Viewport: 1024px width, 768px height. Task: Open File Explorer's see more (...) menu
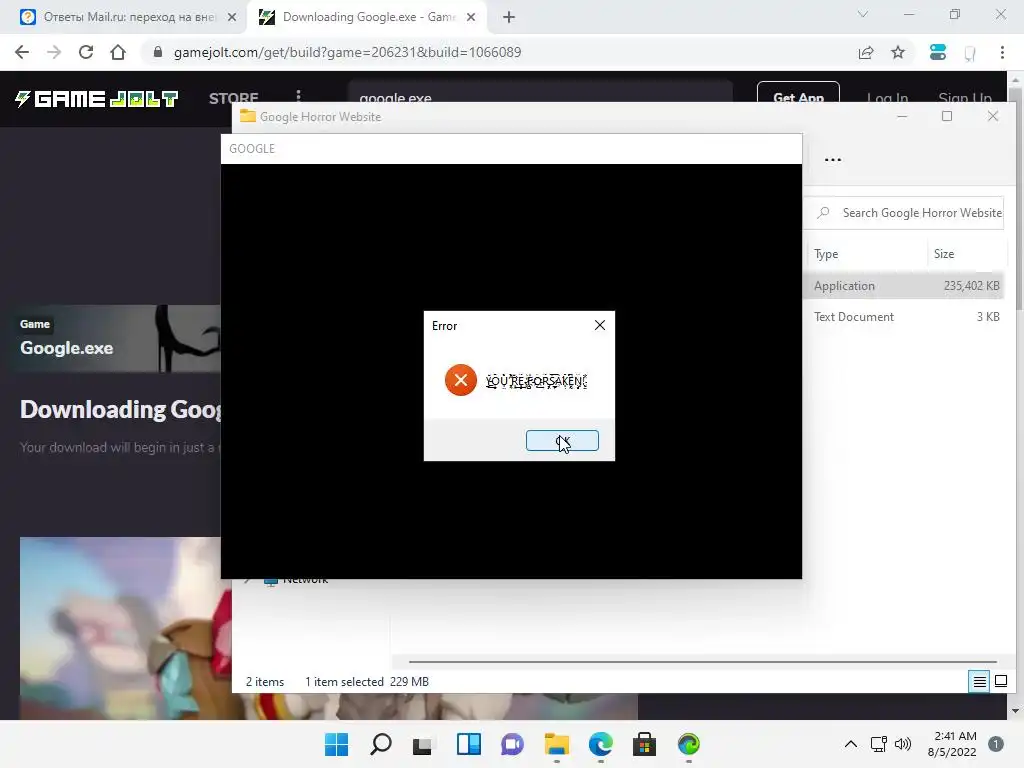coord(833,159)
